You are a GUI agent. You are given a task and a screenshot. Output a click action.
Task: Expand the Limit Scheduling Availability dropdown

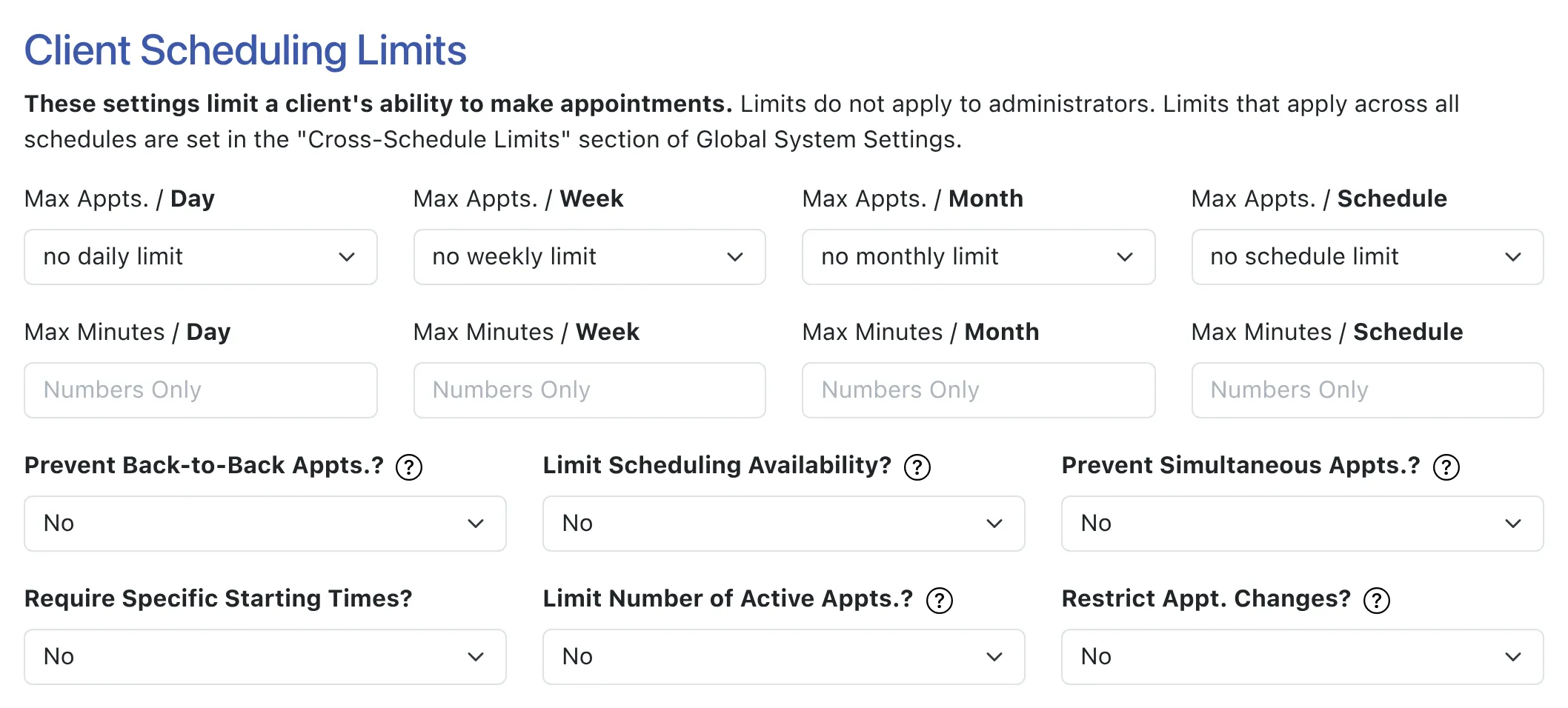click(784, 524)
